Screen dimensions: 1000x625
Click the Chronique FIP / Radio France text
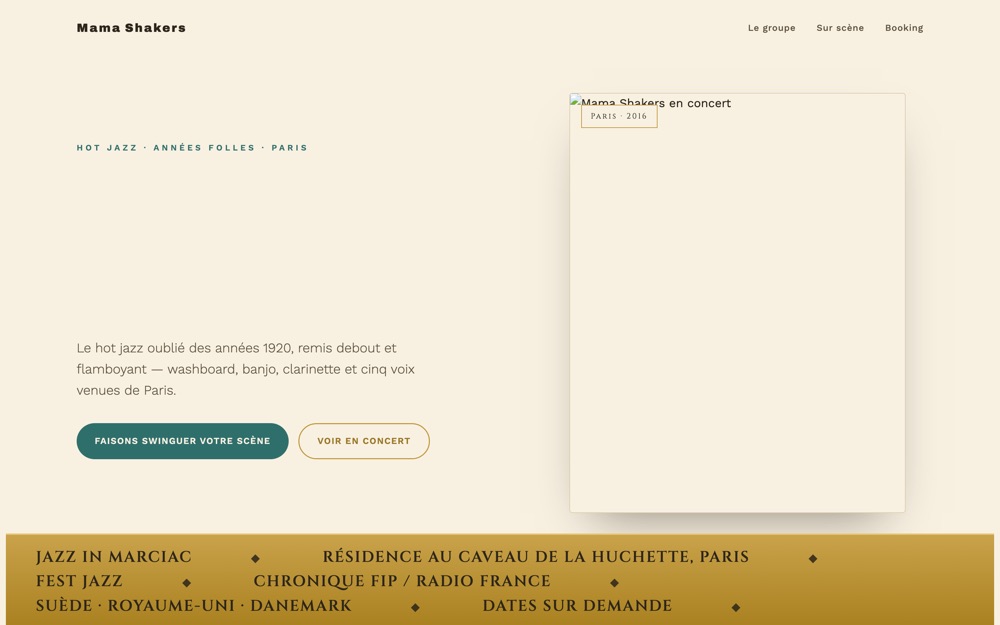click(402, 581)
